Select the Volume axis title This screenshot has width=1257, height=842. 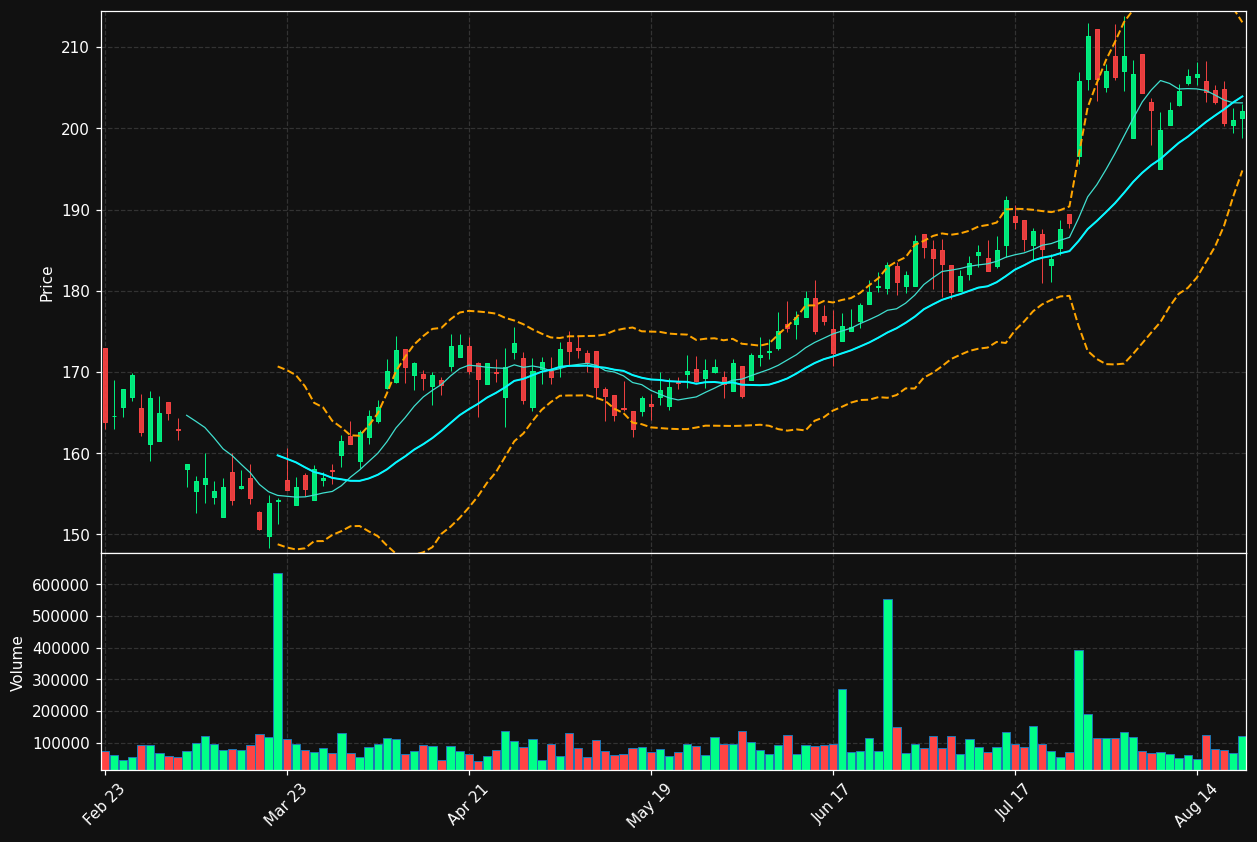click(18, 662)
